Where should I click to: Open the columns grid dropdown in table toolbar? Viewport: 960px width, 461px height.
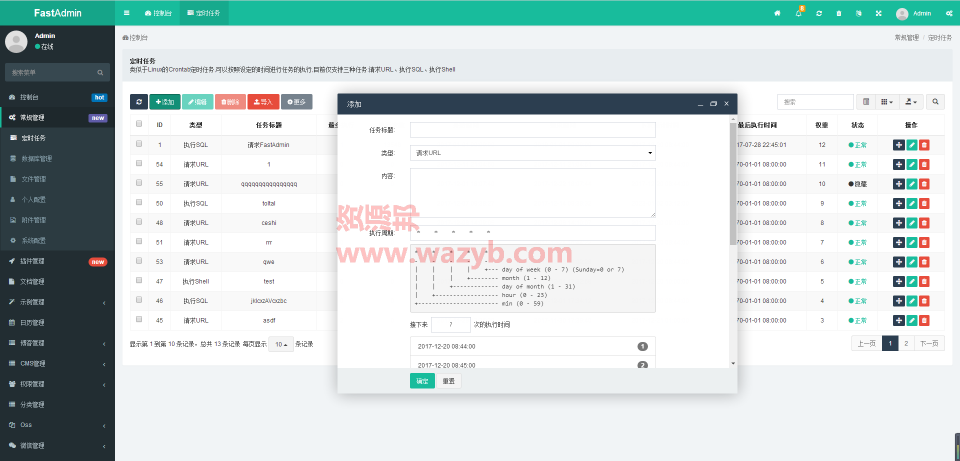[x=887, y=102]
